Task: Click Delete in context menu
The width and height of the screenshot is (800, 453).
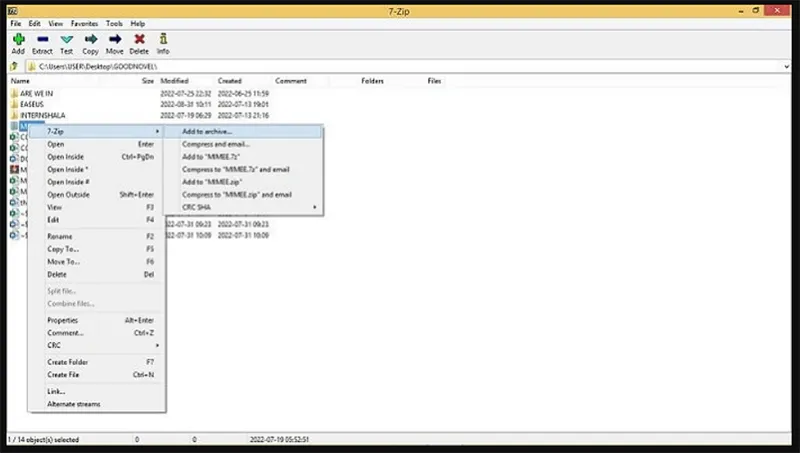Action: click(97, 274)
